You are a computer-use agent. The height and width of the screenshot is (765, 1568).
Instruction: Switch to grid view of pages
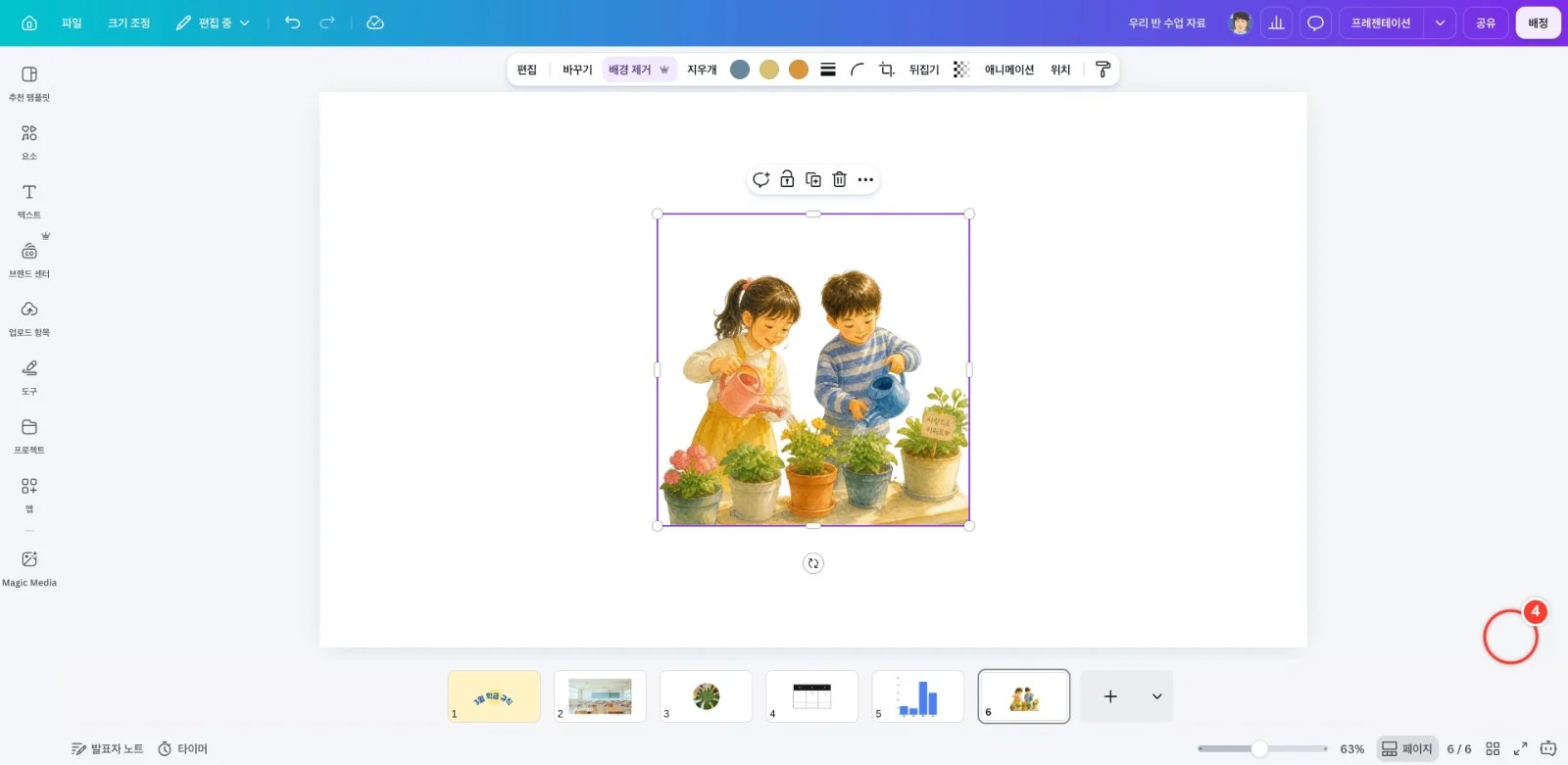tap(1493, 748)
